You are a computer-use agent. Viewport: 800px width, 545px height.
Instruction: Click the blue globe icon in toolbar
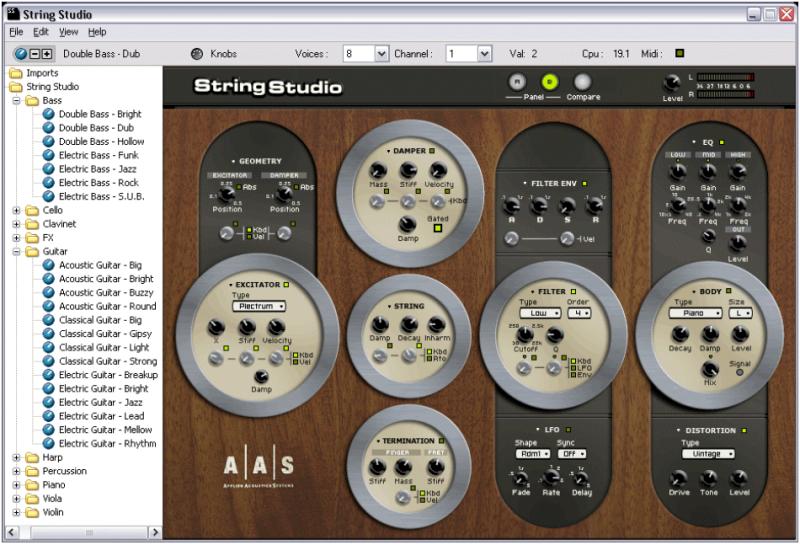coord(20,54)
